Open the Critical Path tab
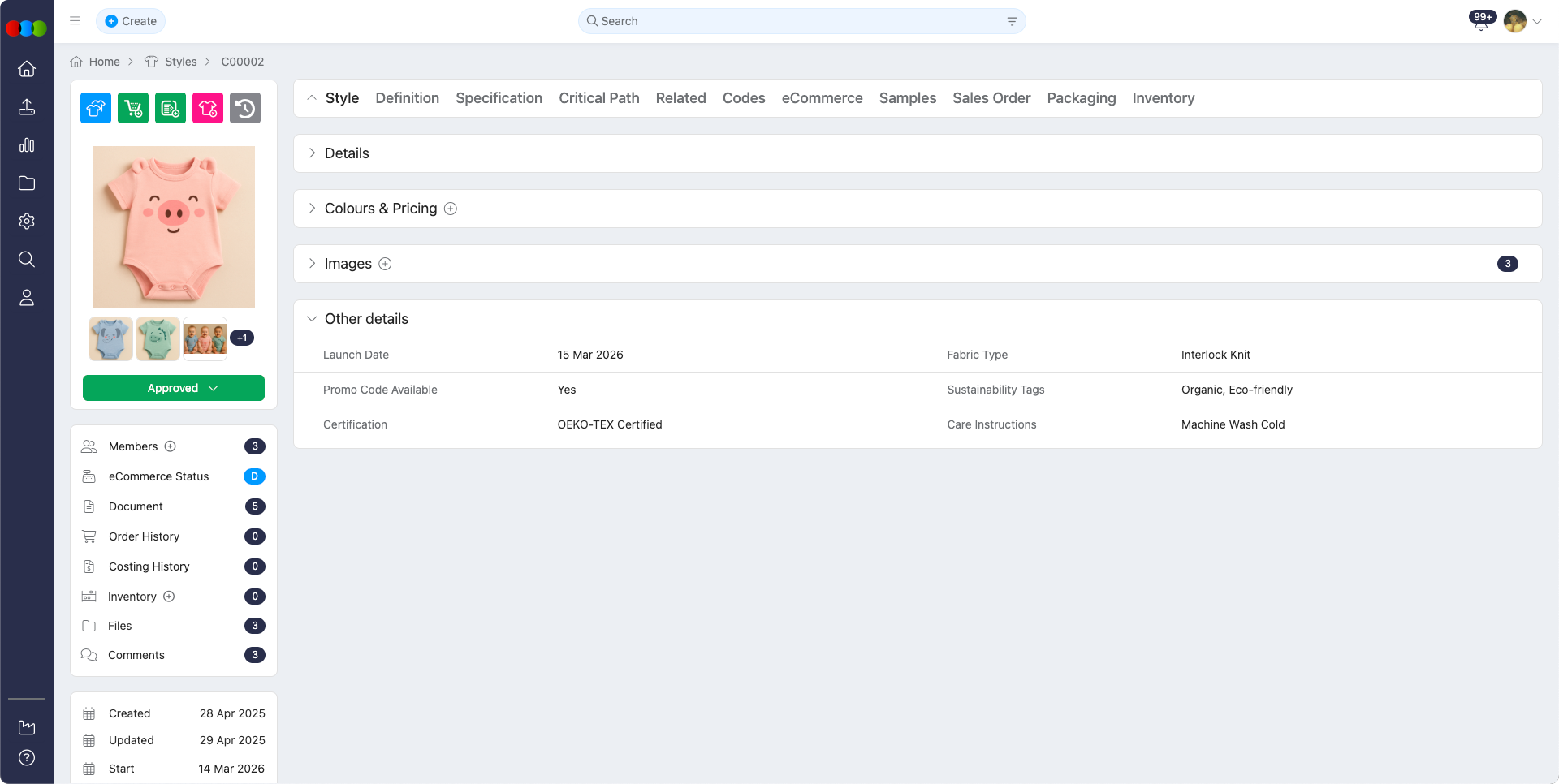 [598, 97]
